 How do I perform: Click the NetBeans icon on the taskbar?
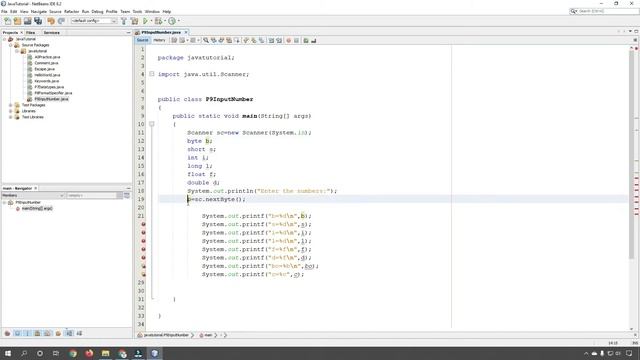tap(154, 353)
